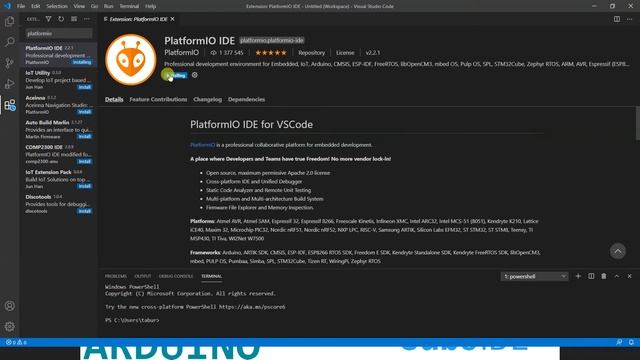Open the Help menu
This screenshot has height=360, width=640.
point(151,6)
